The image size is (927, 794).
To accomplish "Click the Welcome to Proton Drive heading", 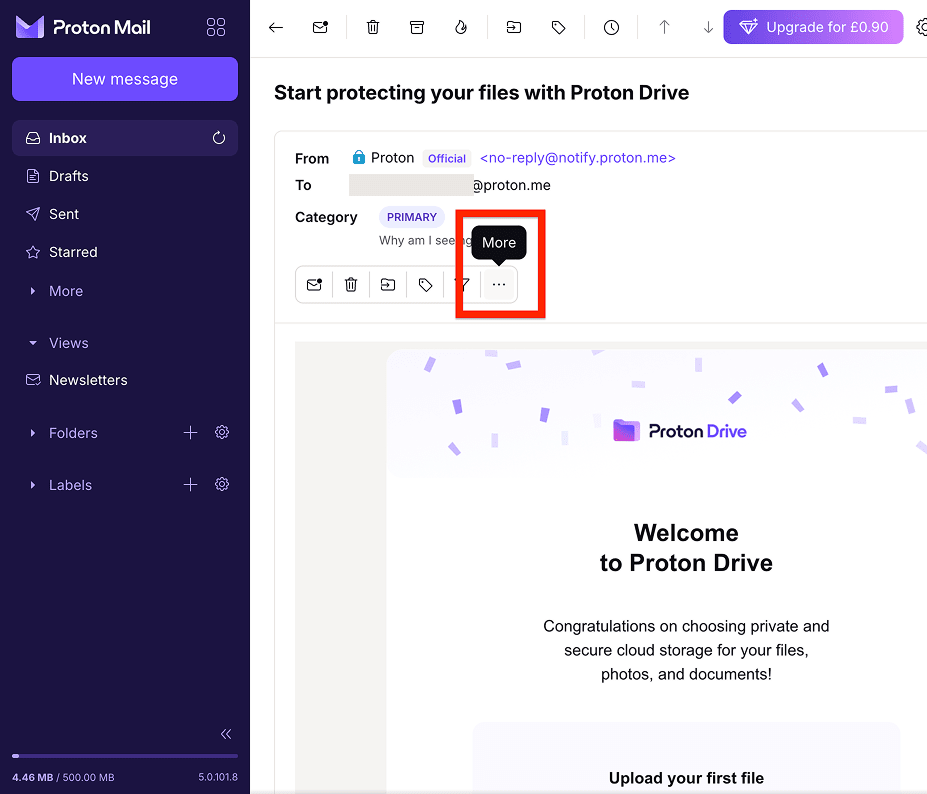I will [686, 548].
